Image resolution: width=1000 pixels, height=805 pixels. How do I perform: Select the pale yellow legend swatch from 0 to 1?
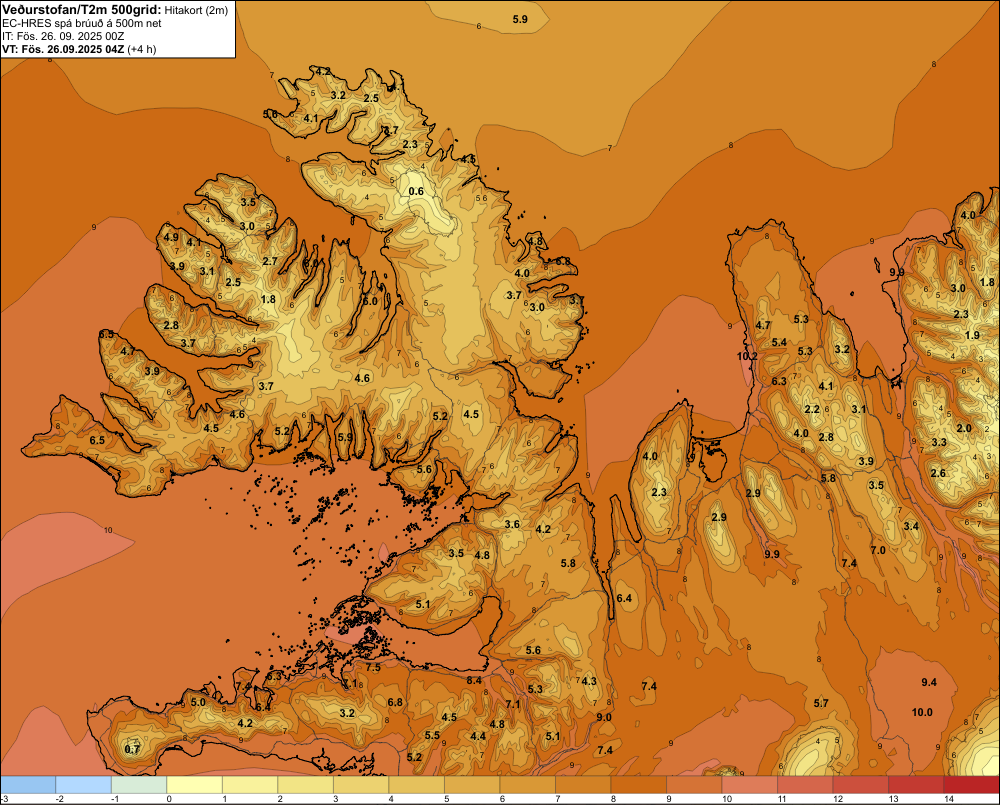(x=195, y=785)
